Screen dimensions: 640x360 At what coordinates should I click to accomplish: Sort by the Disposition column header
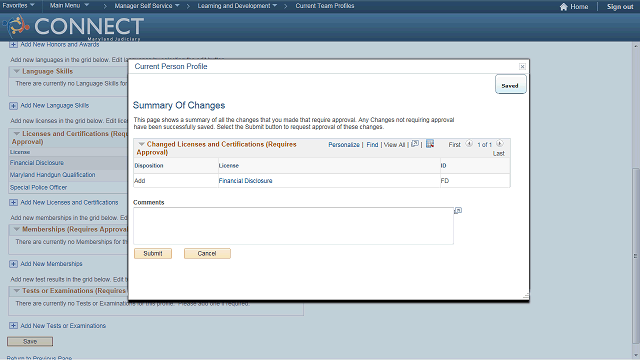(149, 166)
